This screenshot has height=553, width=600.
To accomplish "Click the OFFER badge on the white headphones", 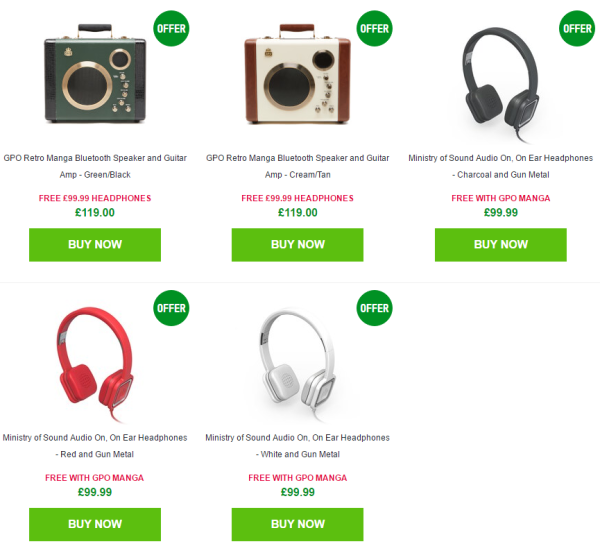I will coord(374,308).
